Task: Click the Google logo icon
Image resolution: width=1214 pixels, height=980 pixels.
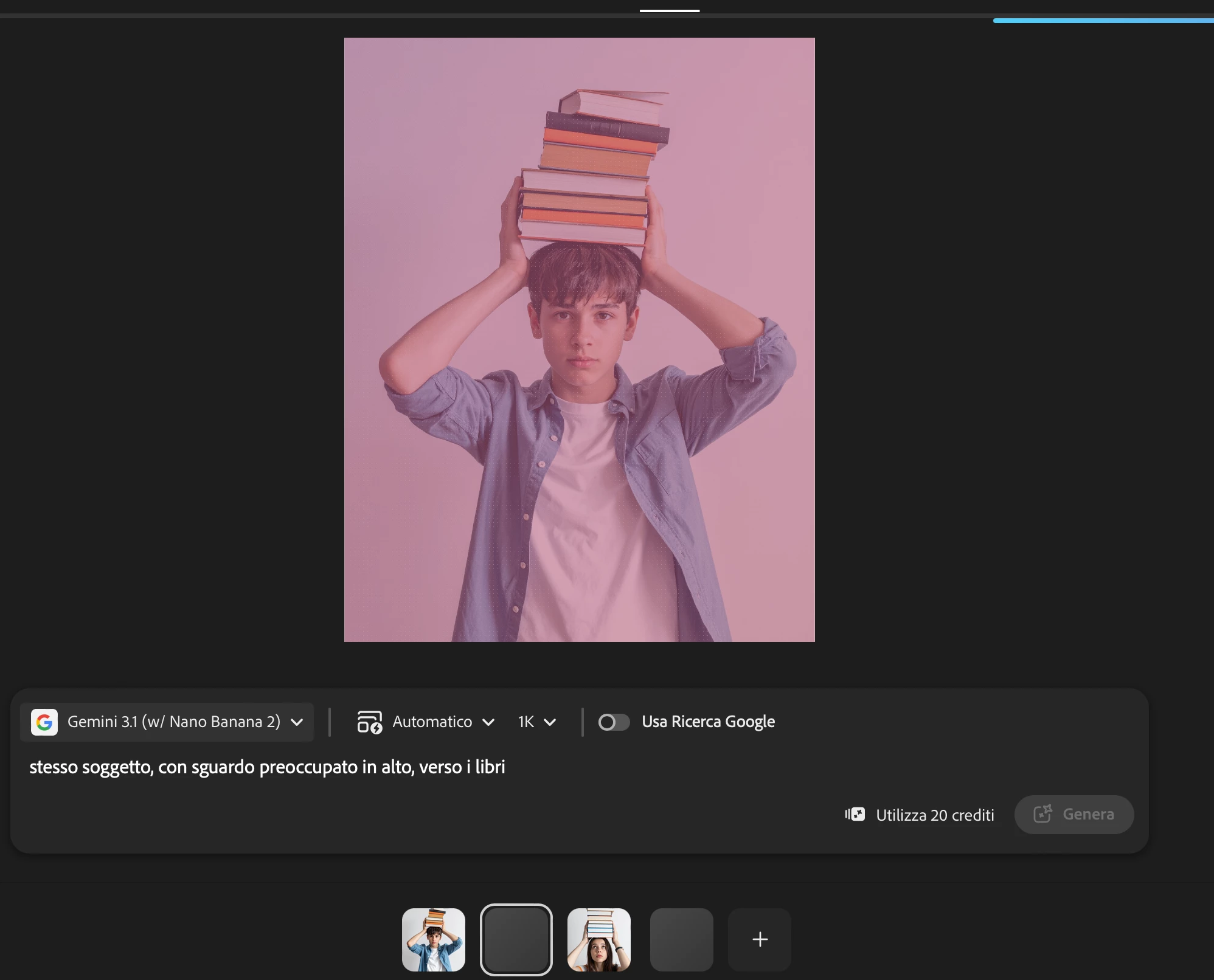Action: [x=44, y=722]
